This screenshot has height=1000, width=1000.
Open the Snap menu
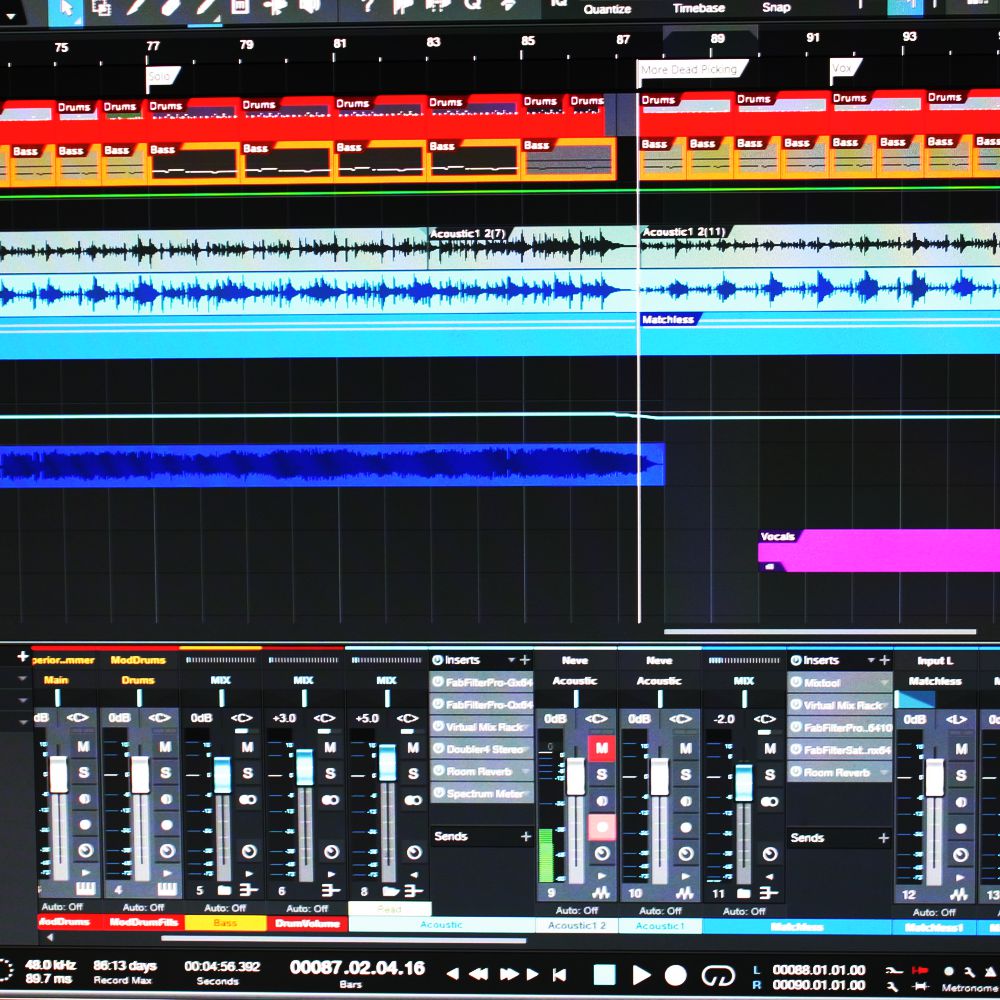coord(776,8)
